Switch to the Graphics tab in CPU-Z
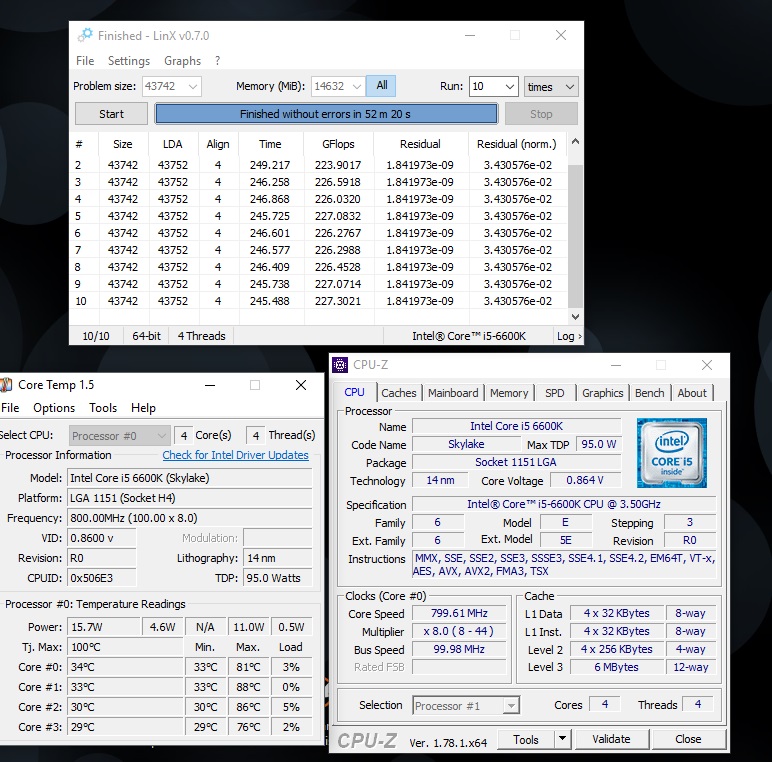The width and height of the screenshot is (772, 762). point(603,393)
